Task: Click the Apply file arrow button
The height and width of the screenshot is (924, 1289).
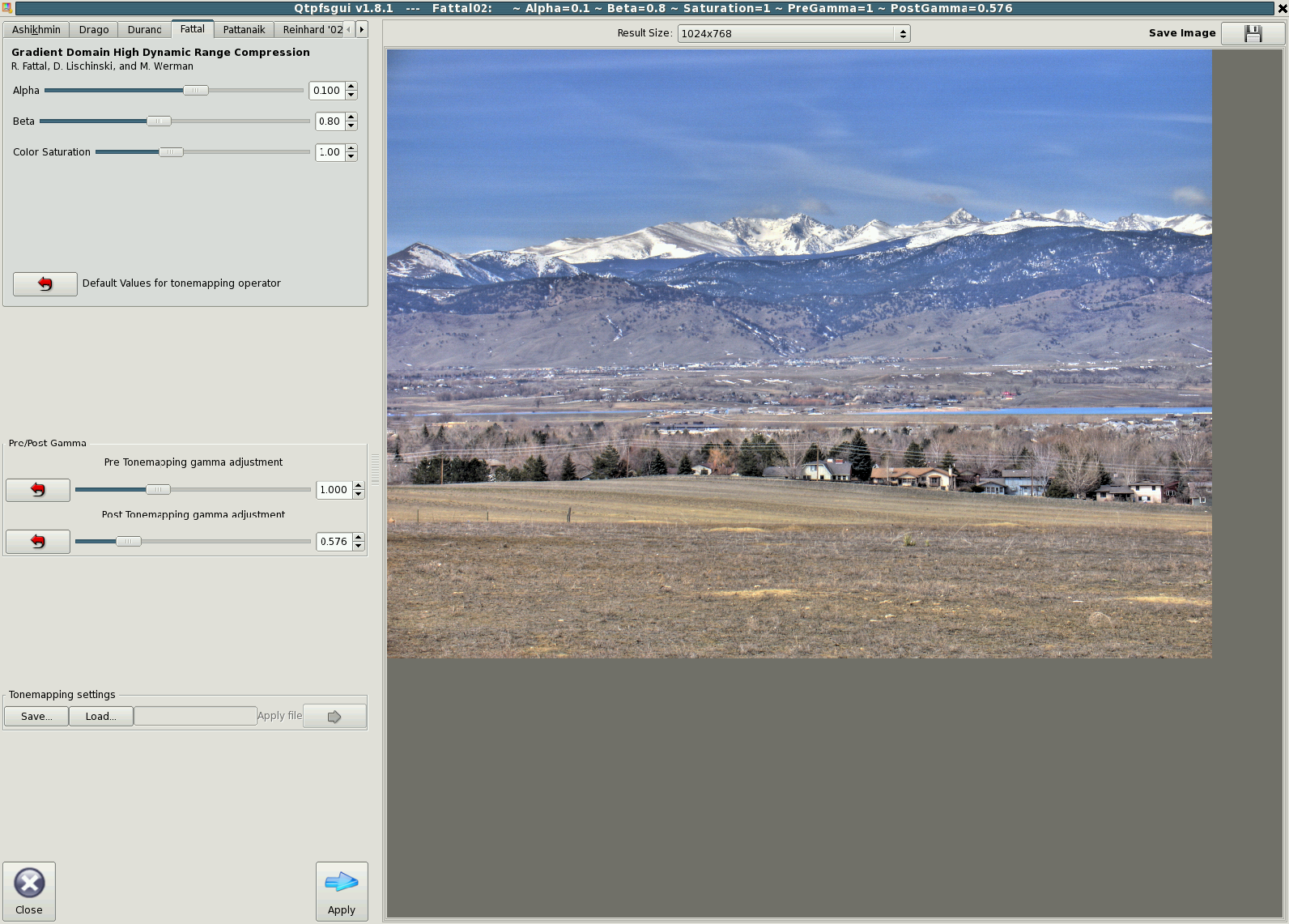Action: click(334, 717)
